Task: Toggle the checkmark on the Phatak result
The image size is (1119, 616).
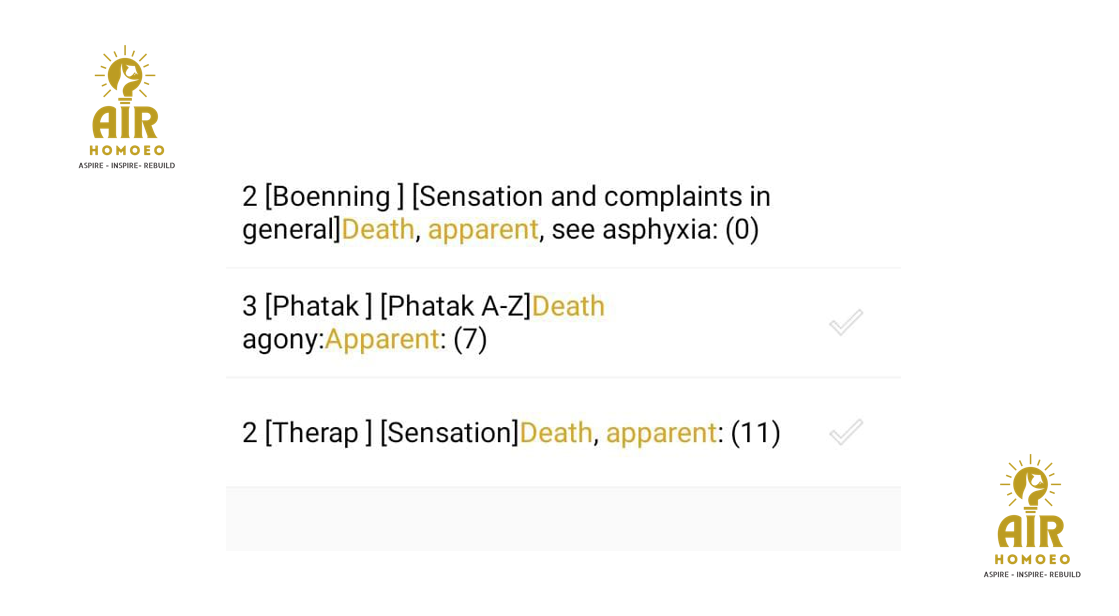Action: pos(845,322)
